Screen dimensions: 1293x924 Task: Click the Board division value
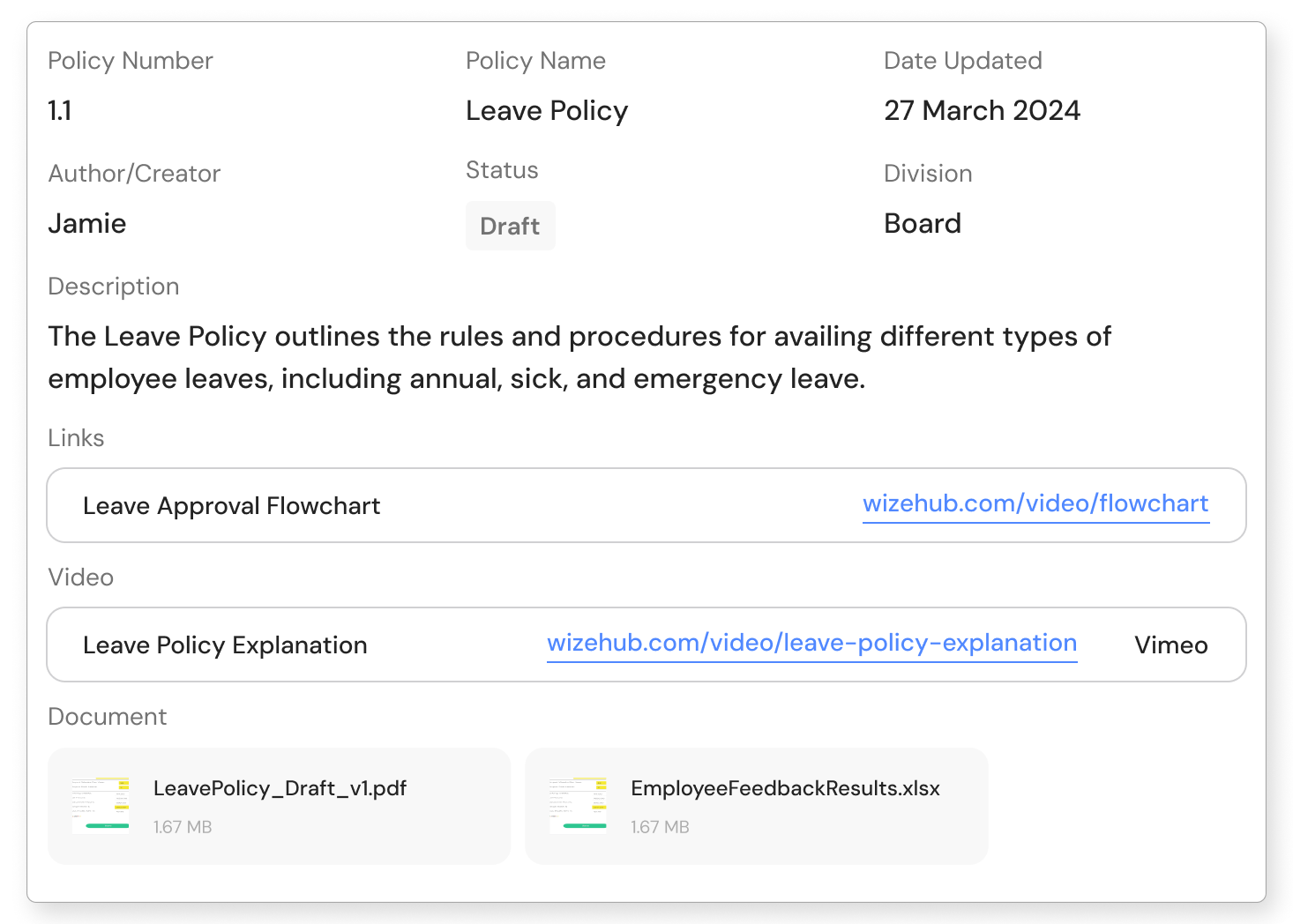pos(922,224)
